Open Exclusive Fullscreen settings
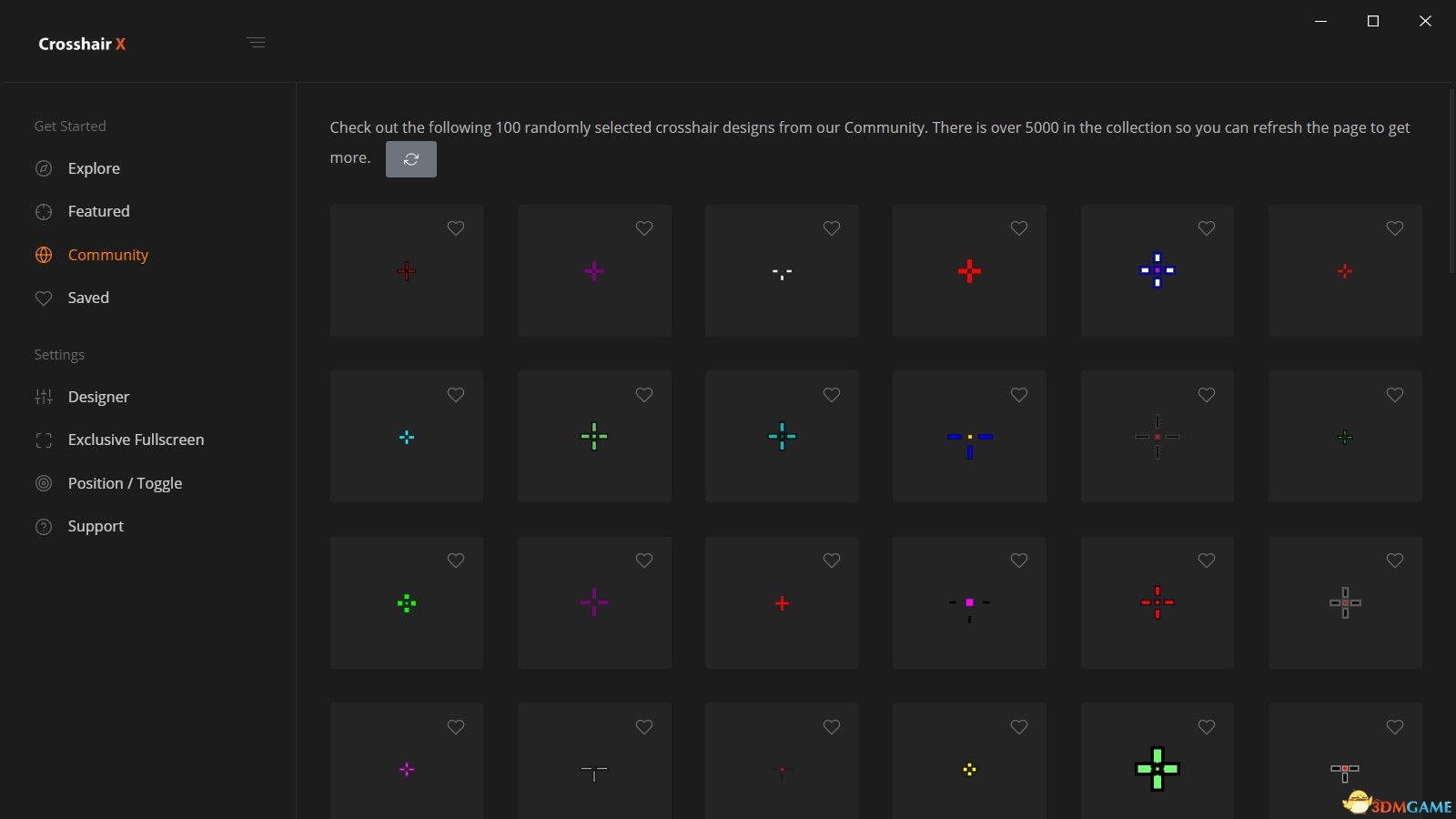1456x819 pixels. click(x=135, y=440)
